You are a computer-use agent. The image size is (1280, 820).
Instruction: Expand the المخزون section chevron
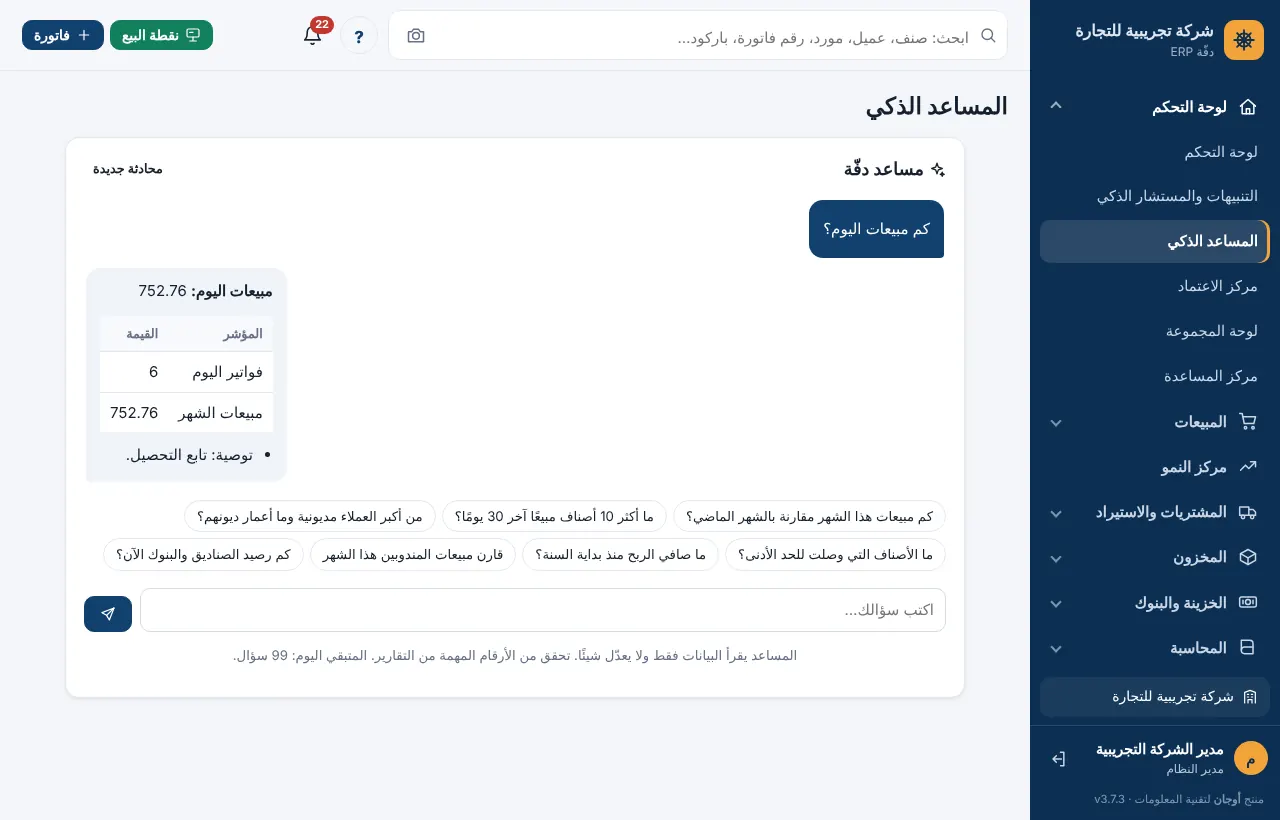pyautogui.click(x=1056, y=558)
